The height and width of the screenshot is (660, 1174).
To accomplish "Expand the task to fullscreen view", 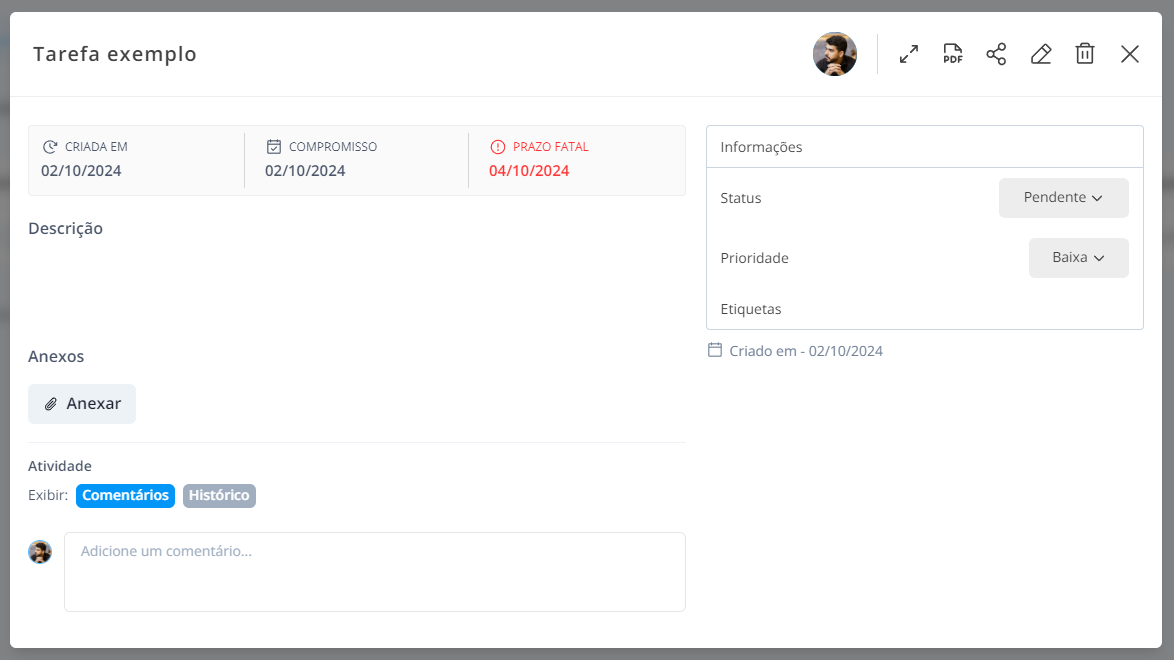I will click(908, 54).
